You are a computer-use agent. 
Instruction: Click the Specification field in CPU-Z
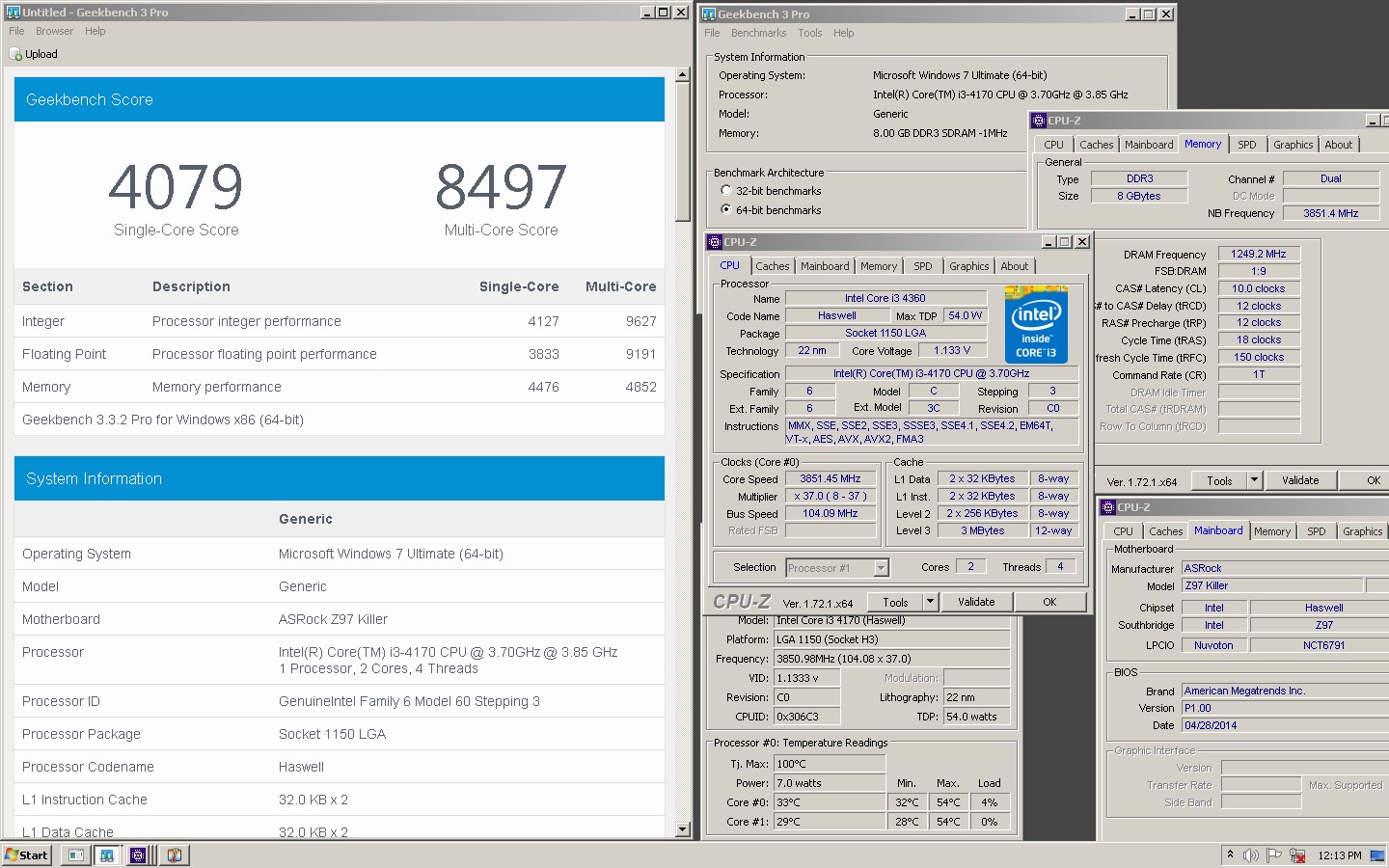(931, 374)
